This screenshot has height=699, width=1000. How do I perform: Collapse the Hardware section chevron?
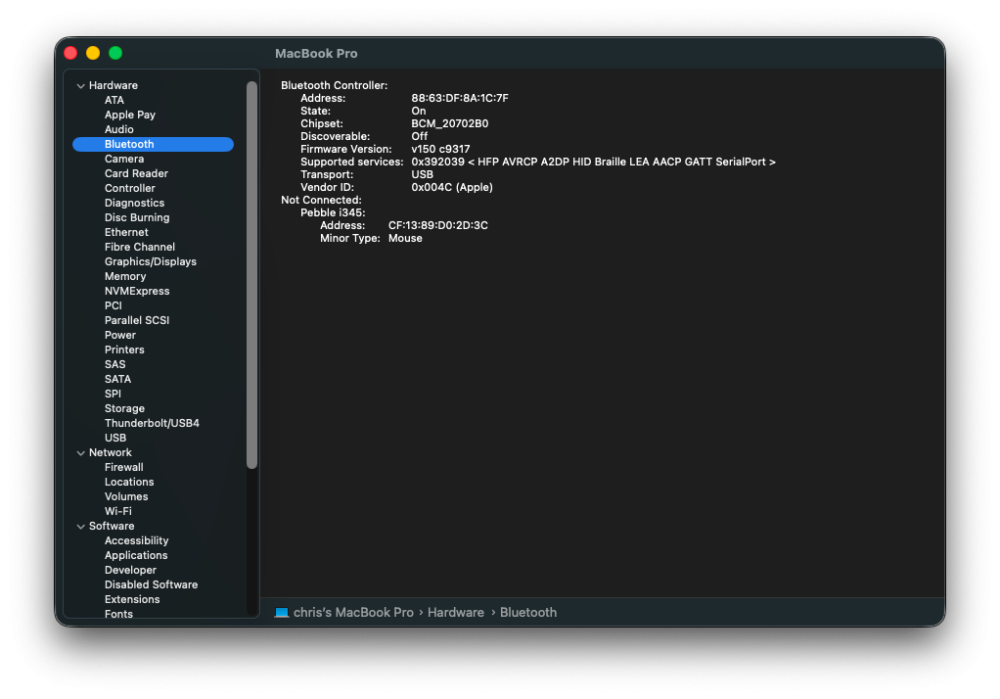pyautogui.click(x=81, y=85)
